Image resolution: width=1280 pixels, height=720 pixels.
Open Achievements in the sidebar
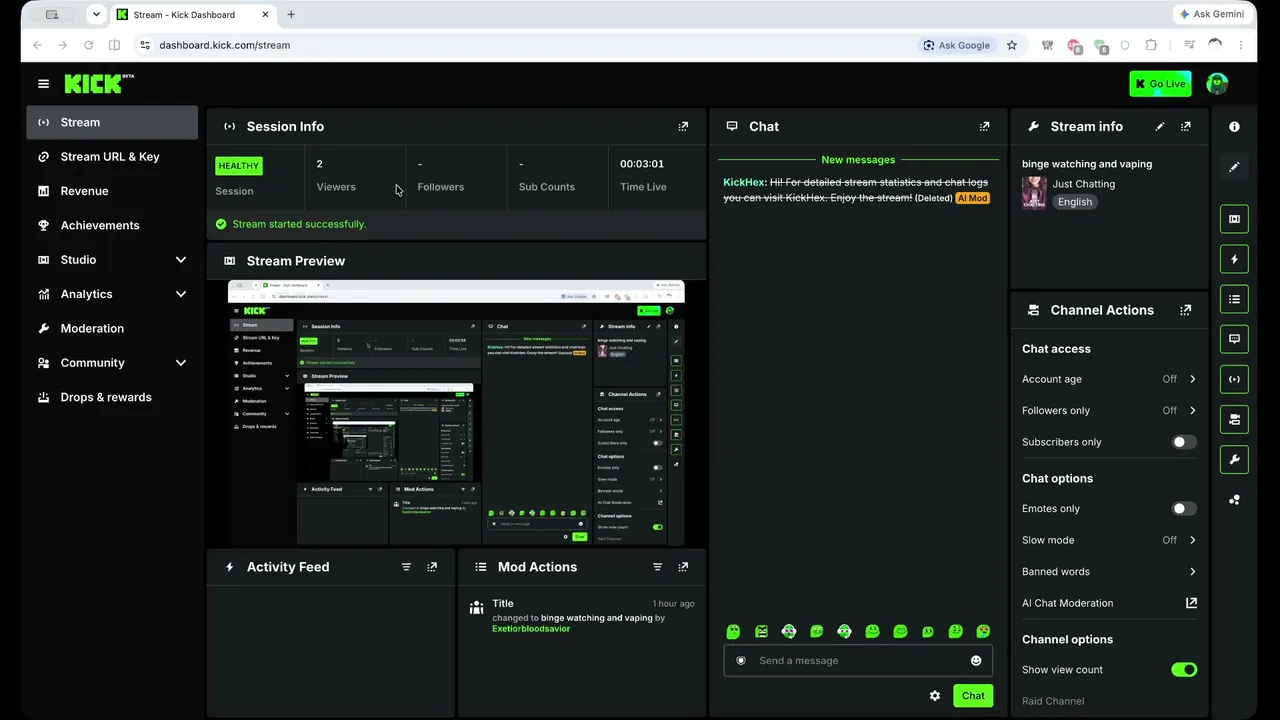click(x=112, y=226)
